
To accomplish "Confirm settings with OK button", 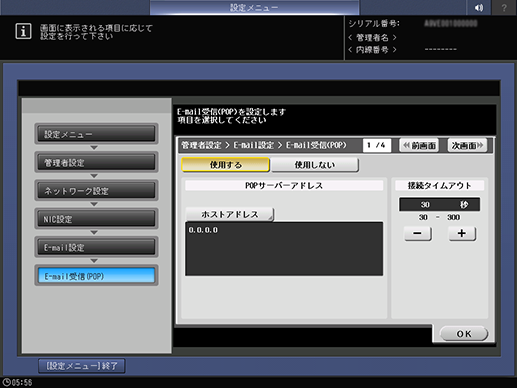I will pos(464,334).
